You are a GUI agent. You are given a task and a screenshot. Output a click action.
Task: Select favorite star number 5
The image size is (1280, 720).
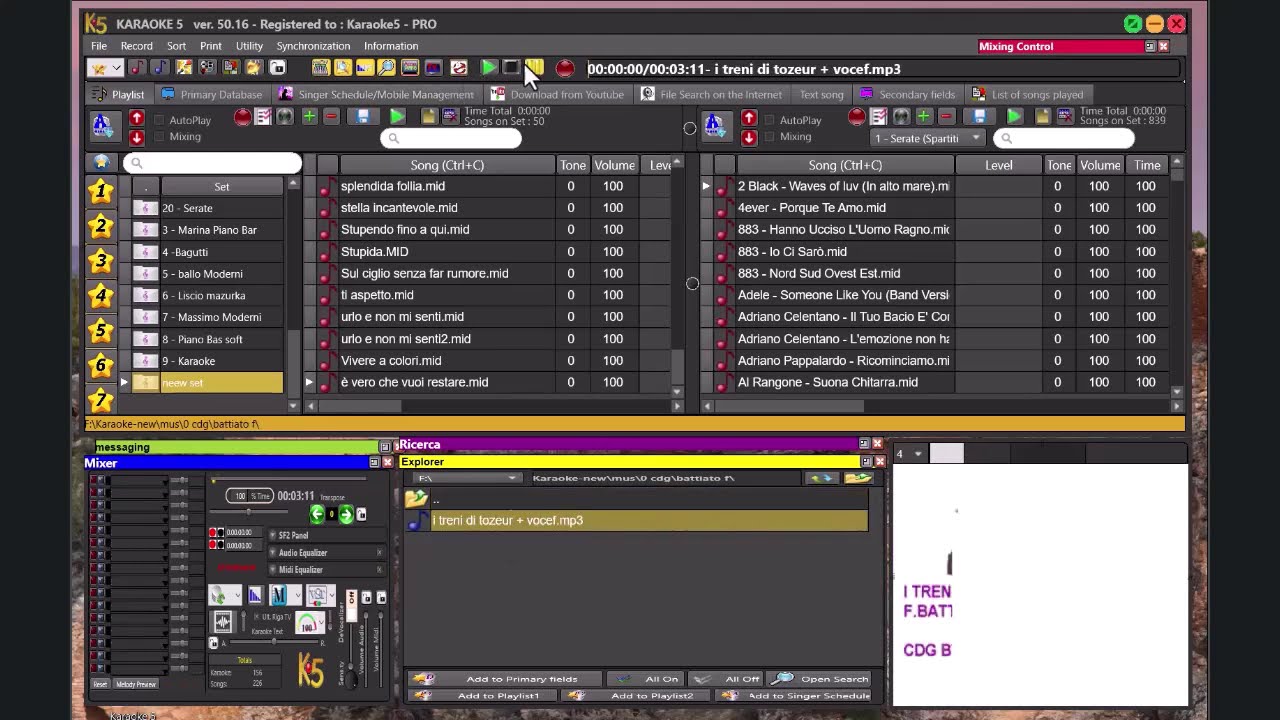click(x=100, y=330)
